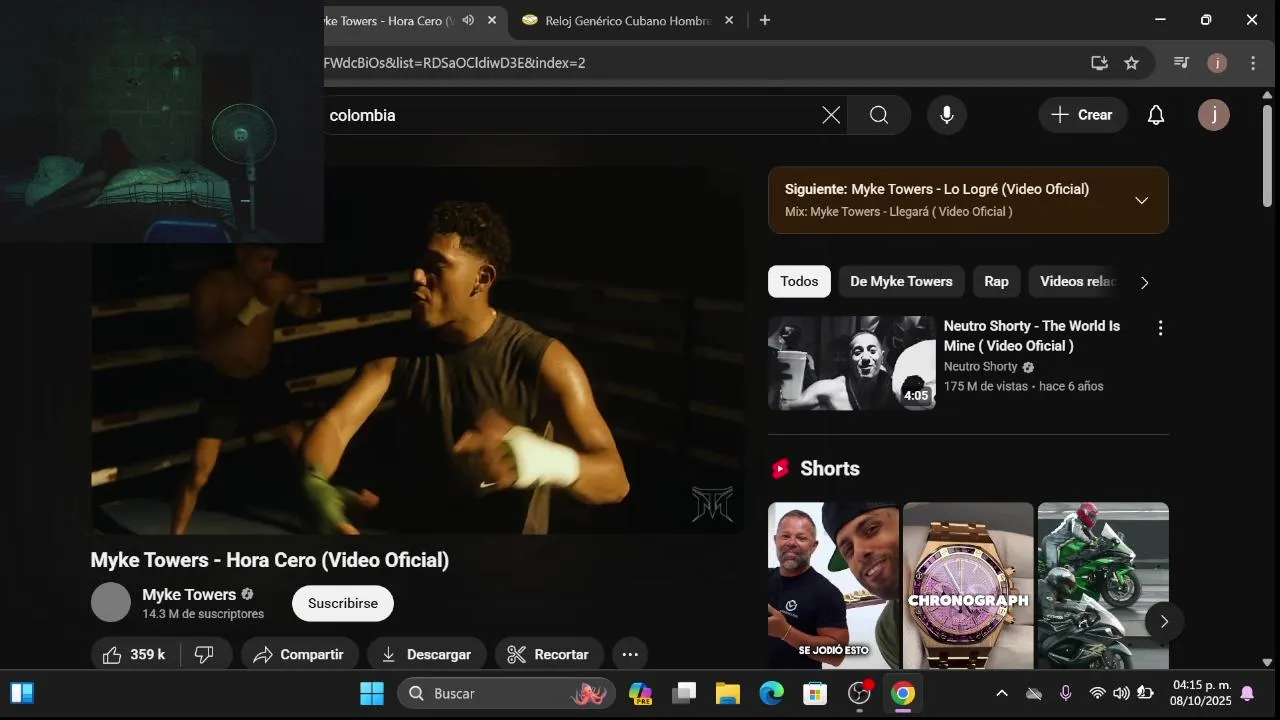Open the Myke Towers channel avatar

[111, 602]
